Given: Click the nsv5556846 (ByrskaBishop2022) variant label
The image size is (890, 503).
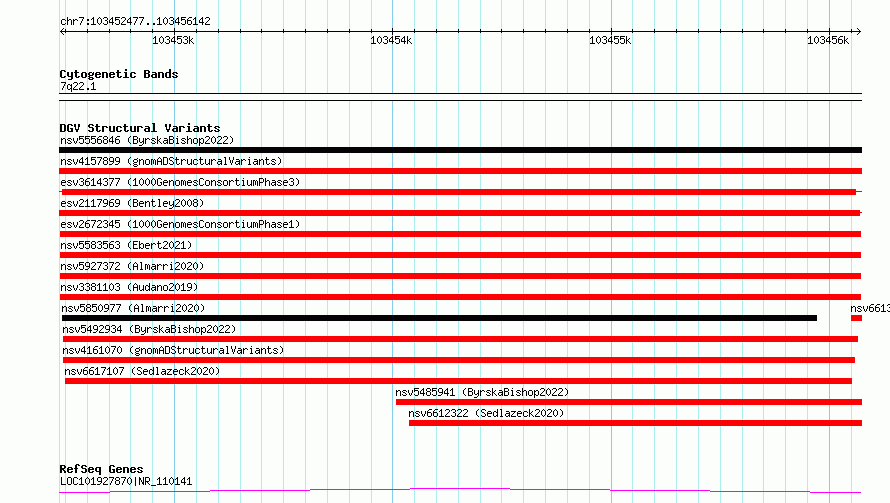Looking at the screenshot, I should [x=147, y=140].
